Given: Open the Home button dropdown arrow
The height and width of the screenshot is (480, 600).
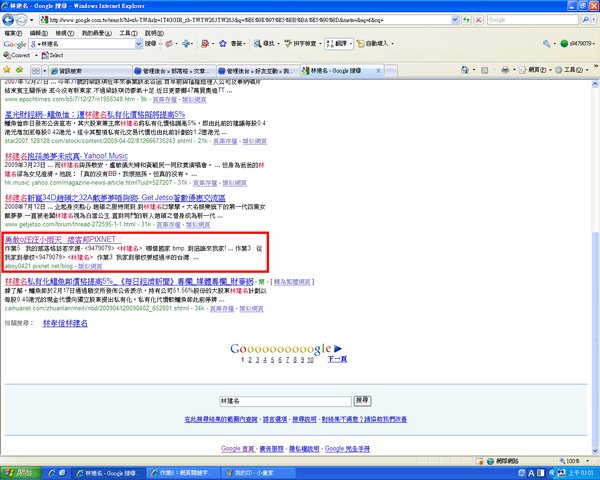Looking at the screenshot, I should (x=474, y=70).
